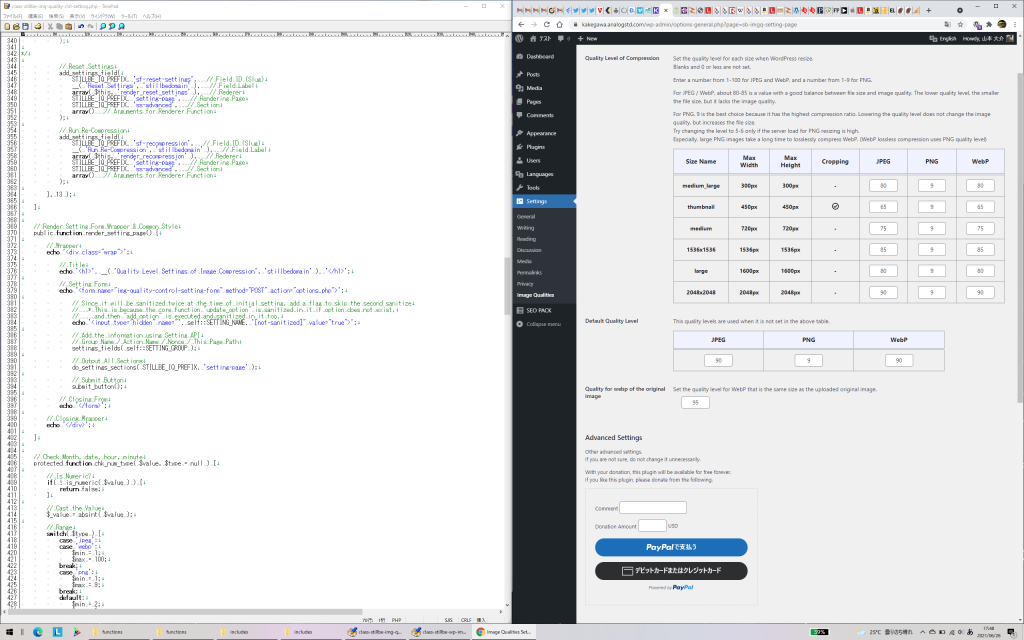Edit default WebP quality level field

click(x=899, y=360)
